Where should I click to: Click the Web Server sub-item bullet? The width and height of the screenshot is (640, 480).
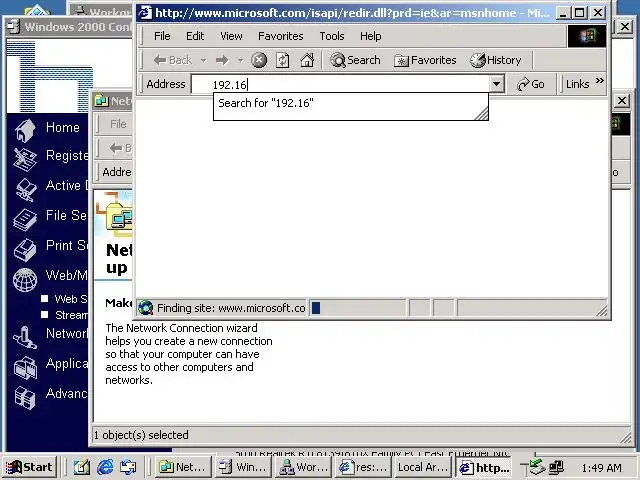pyautogui.click(x=44, y=298)
